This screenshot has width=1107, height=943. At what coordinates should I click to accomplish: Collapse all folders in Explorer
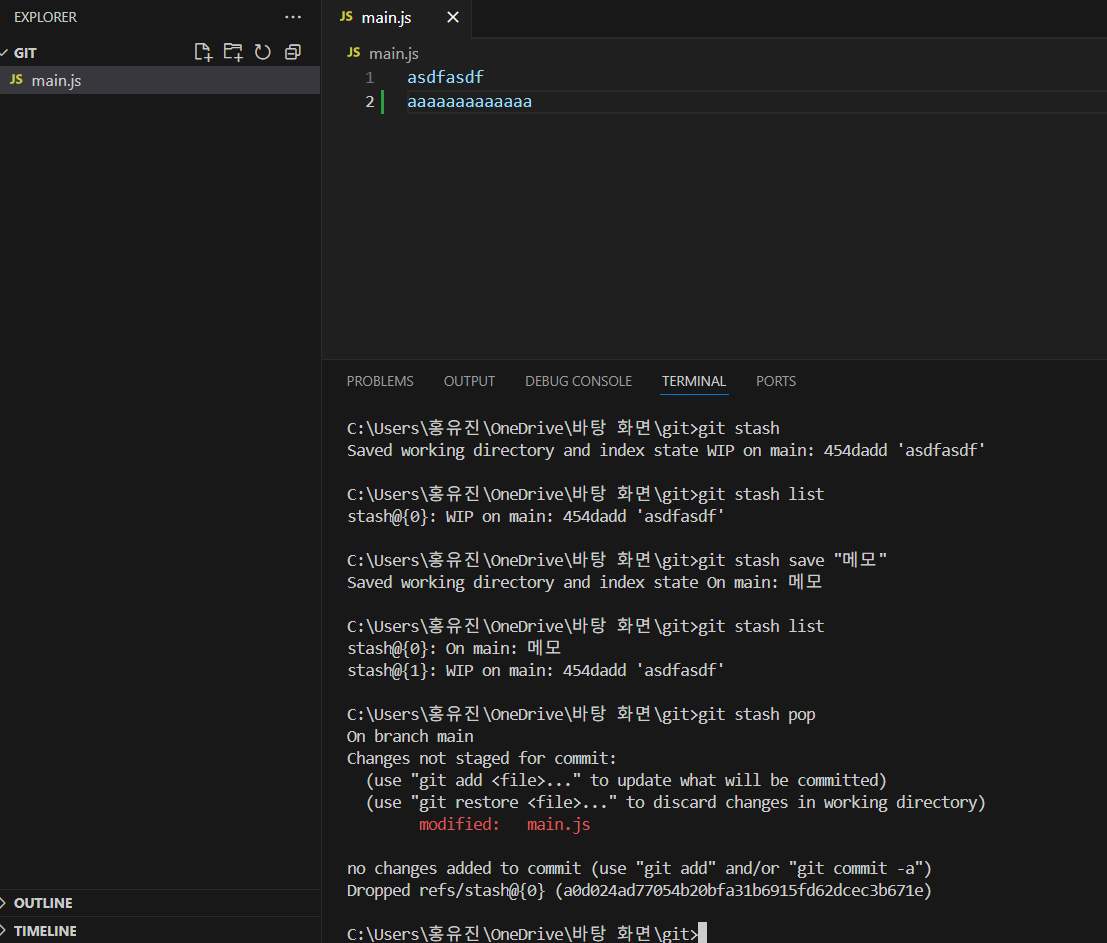point(292,52)
